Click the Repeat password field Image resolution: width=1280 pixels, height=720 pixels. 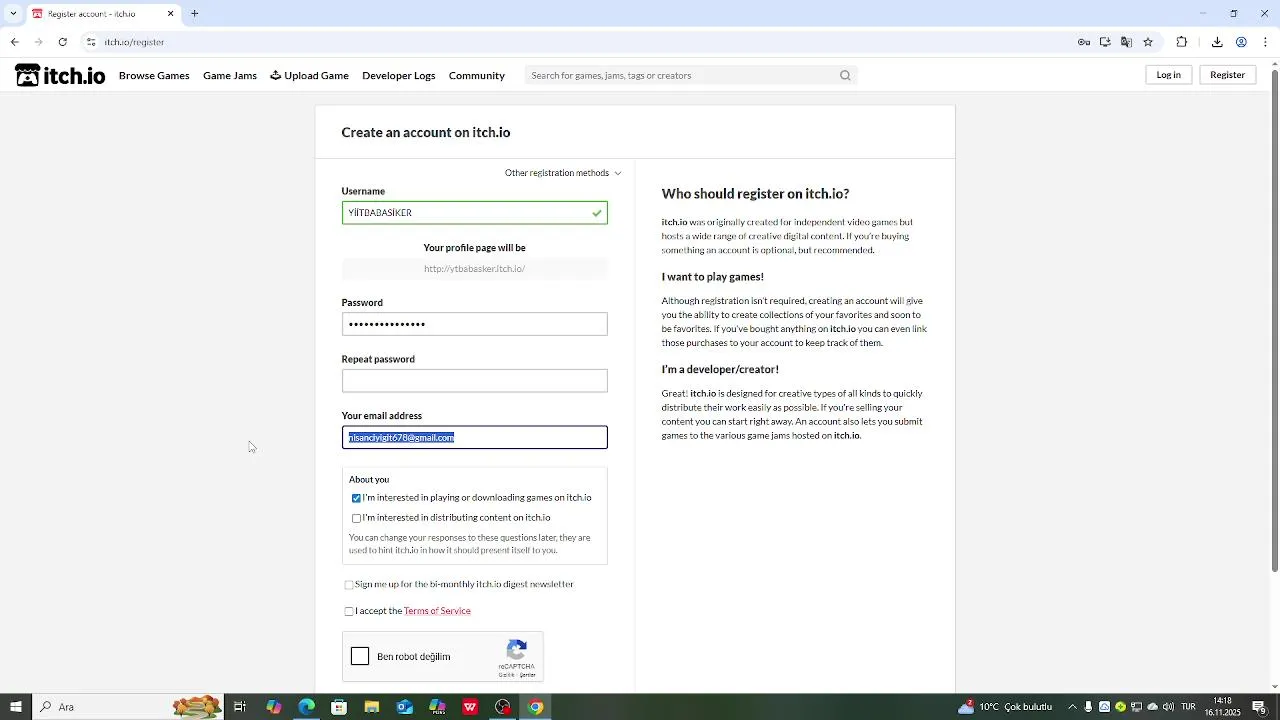tap(474, 381)
